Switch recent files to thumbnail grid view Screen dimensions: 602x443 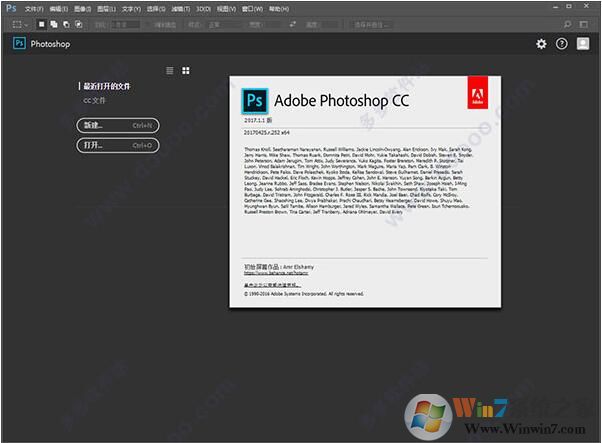point(186,71)
